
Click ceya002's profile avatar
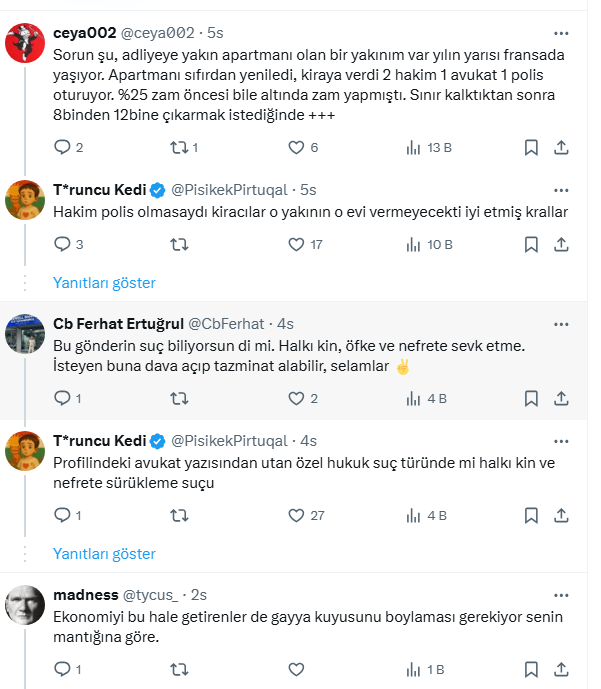tap(24, 43)
